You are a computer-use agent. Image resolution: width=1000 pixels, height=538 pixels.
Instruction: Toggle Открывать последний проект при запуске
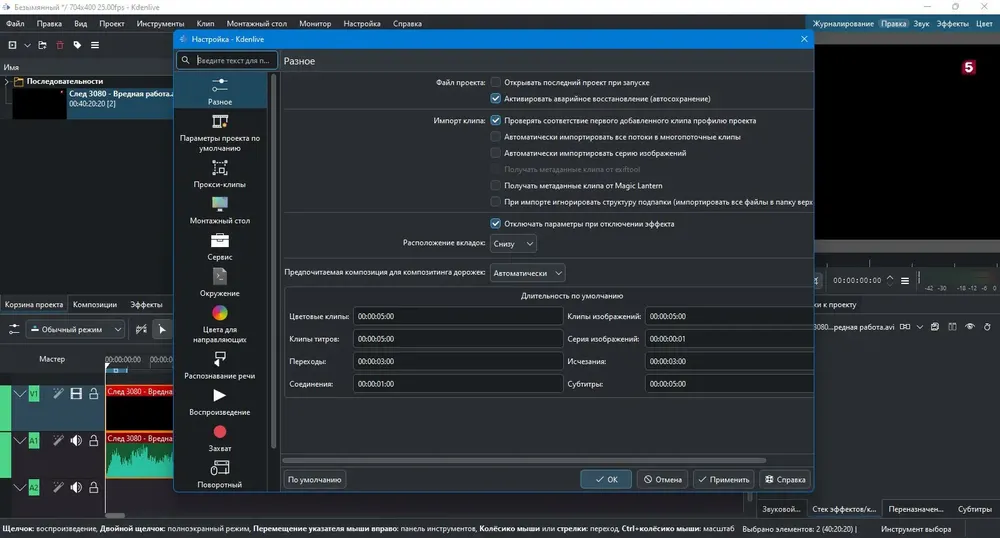(x=496, y=82)
